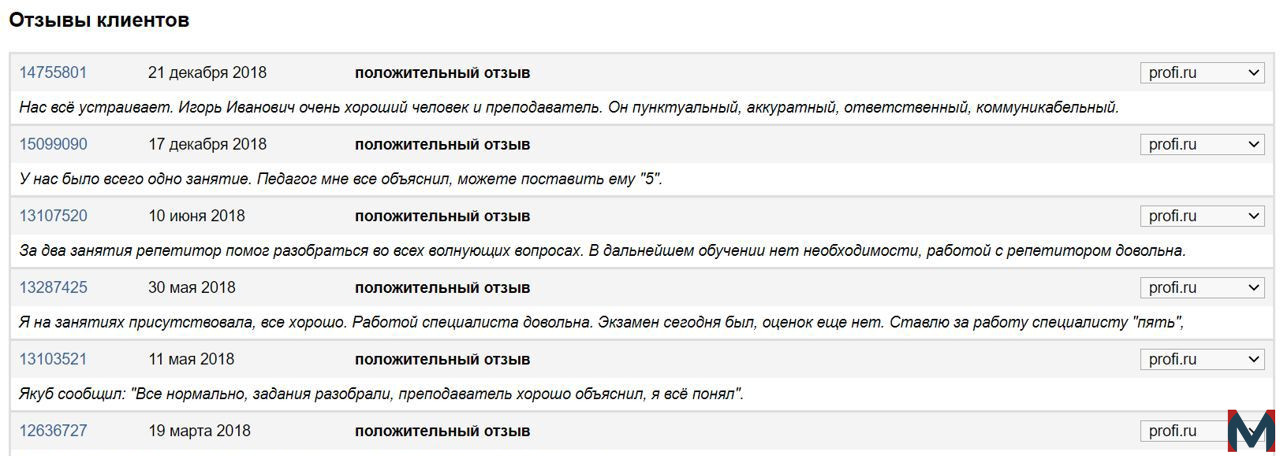Expand profi.ru dropdown for 10 июня 2018 review

(x=1203, y=216)
